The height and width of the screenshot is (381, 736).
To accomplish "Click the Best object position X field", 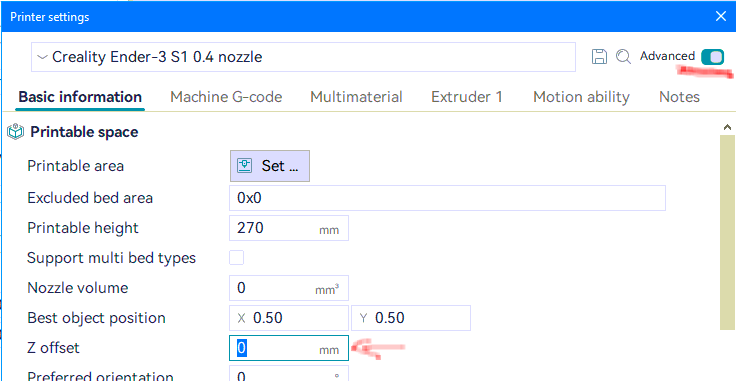I will [289, 318].
